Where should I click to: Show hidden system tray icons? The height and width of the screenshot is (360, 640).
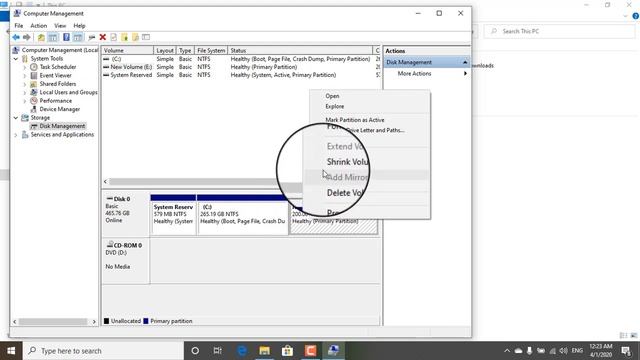507,351
